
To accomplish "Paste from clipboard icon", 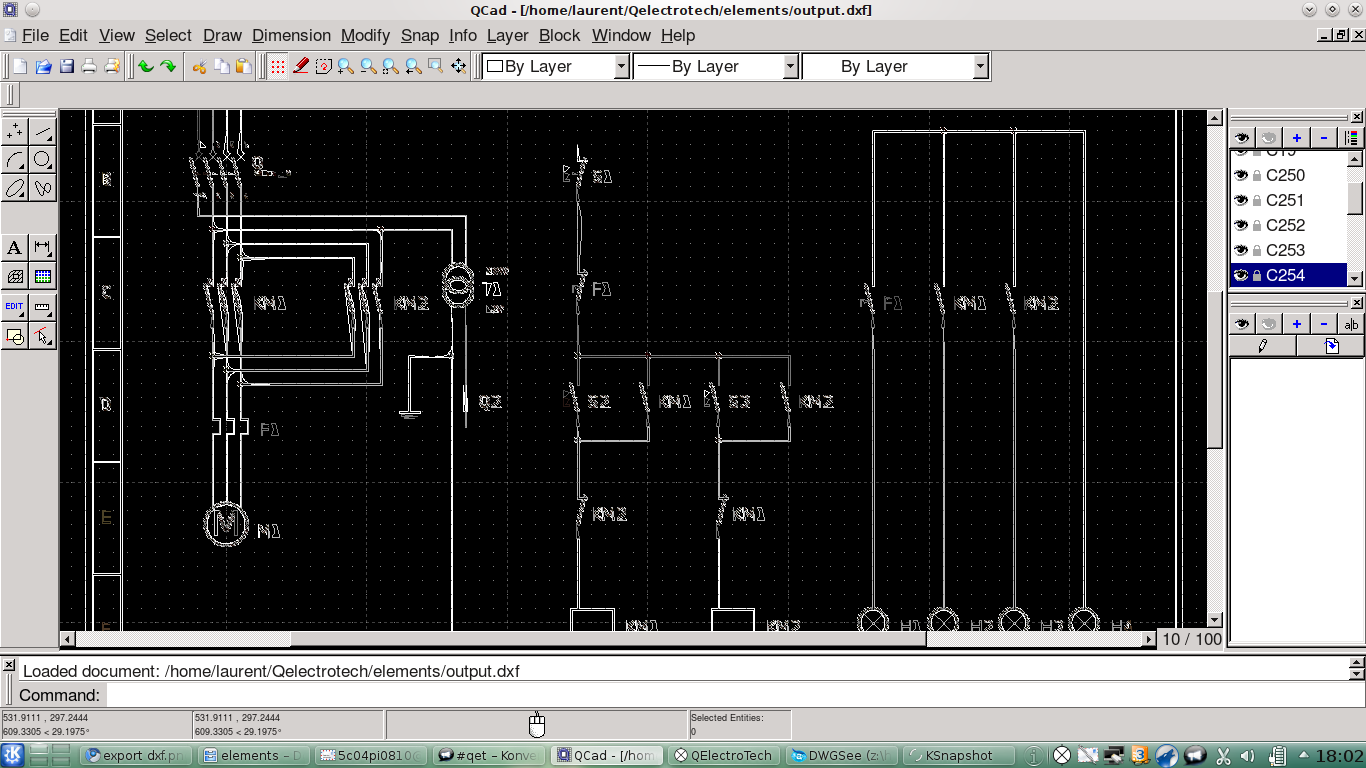I will 243,66.
